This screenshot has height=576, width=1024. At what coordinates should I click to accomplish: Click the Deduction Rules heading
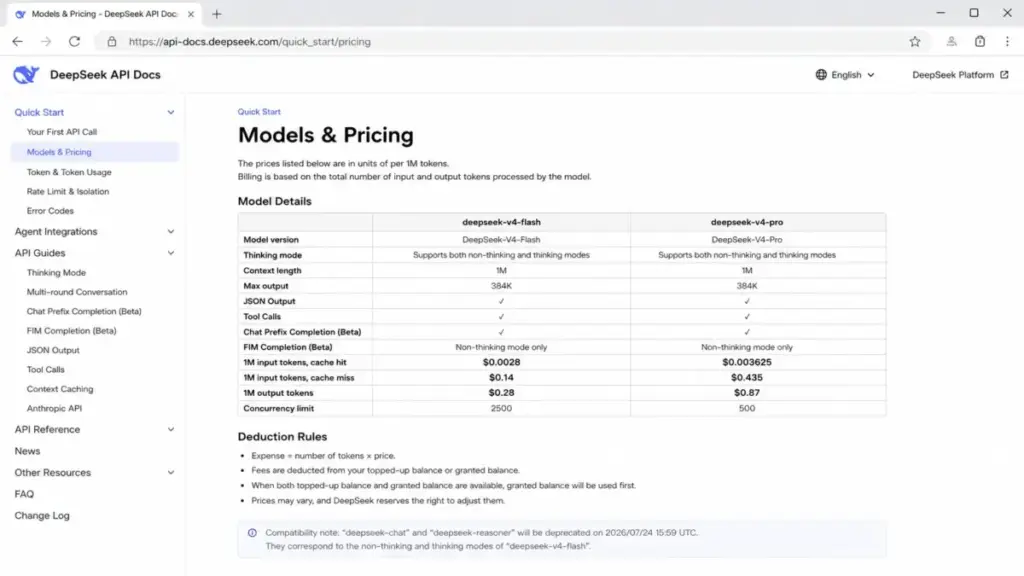[282, 436]
